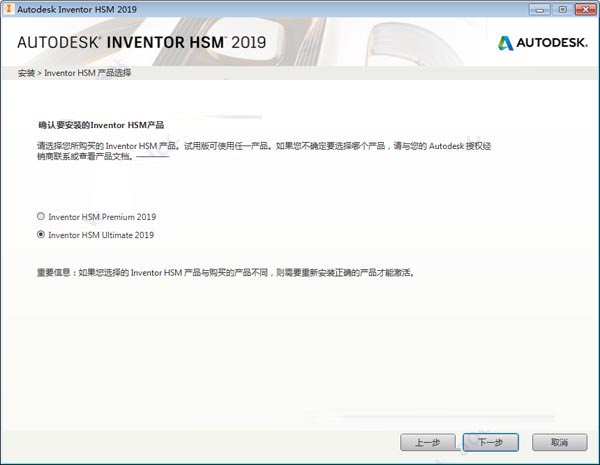This screenshot has height=465, width=600.
Task: Go back with the 上一步 button
Action: click(x=428, y=443)
